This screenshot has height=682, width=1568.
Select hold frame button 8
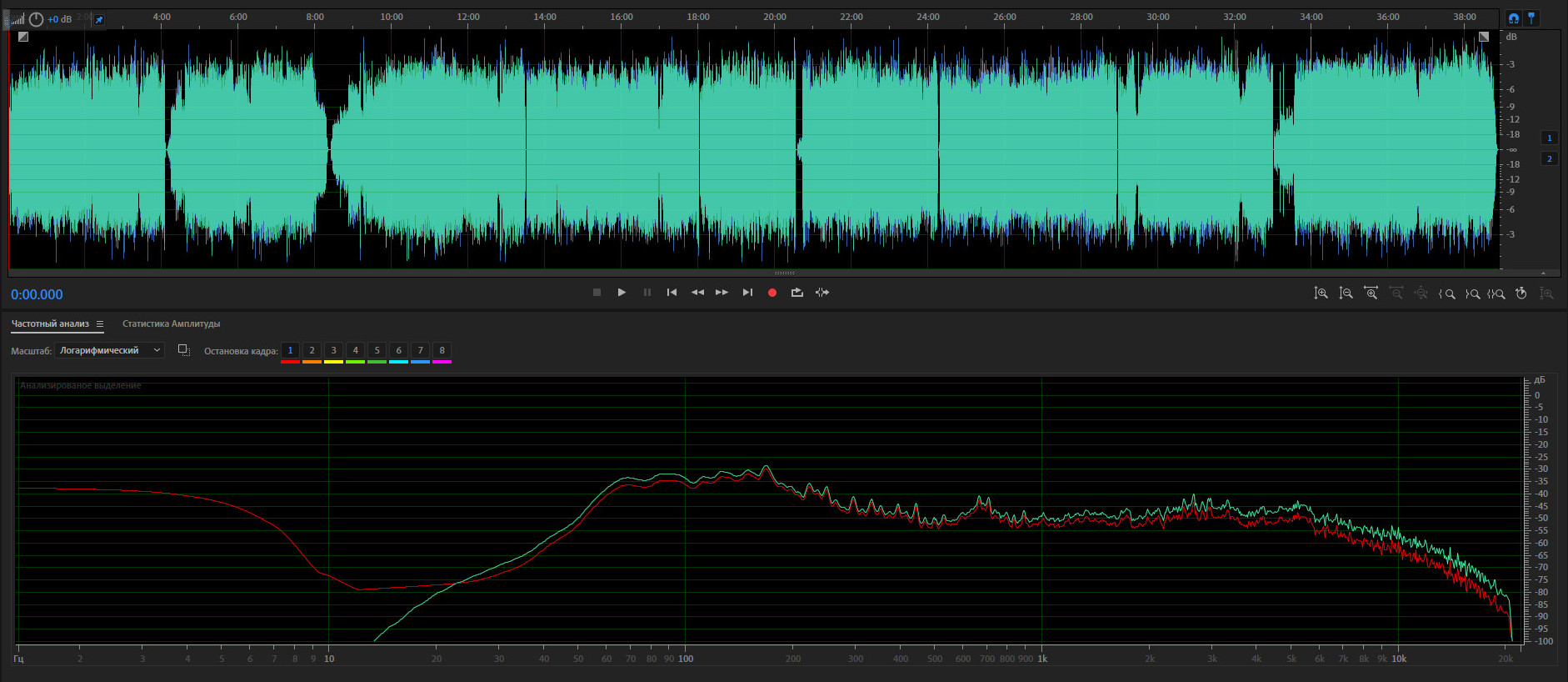pyautogui.click(x=442, y=350)
